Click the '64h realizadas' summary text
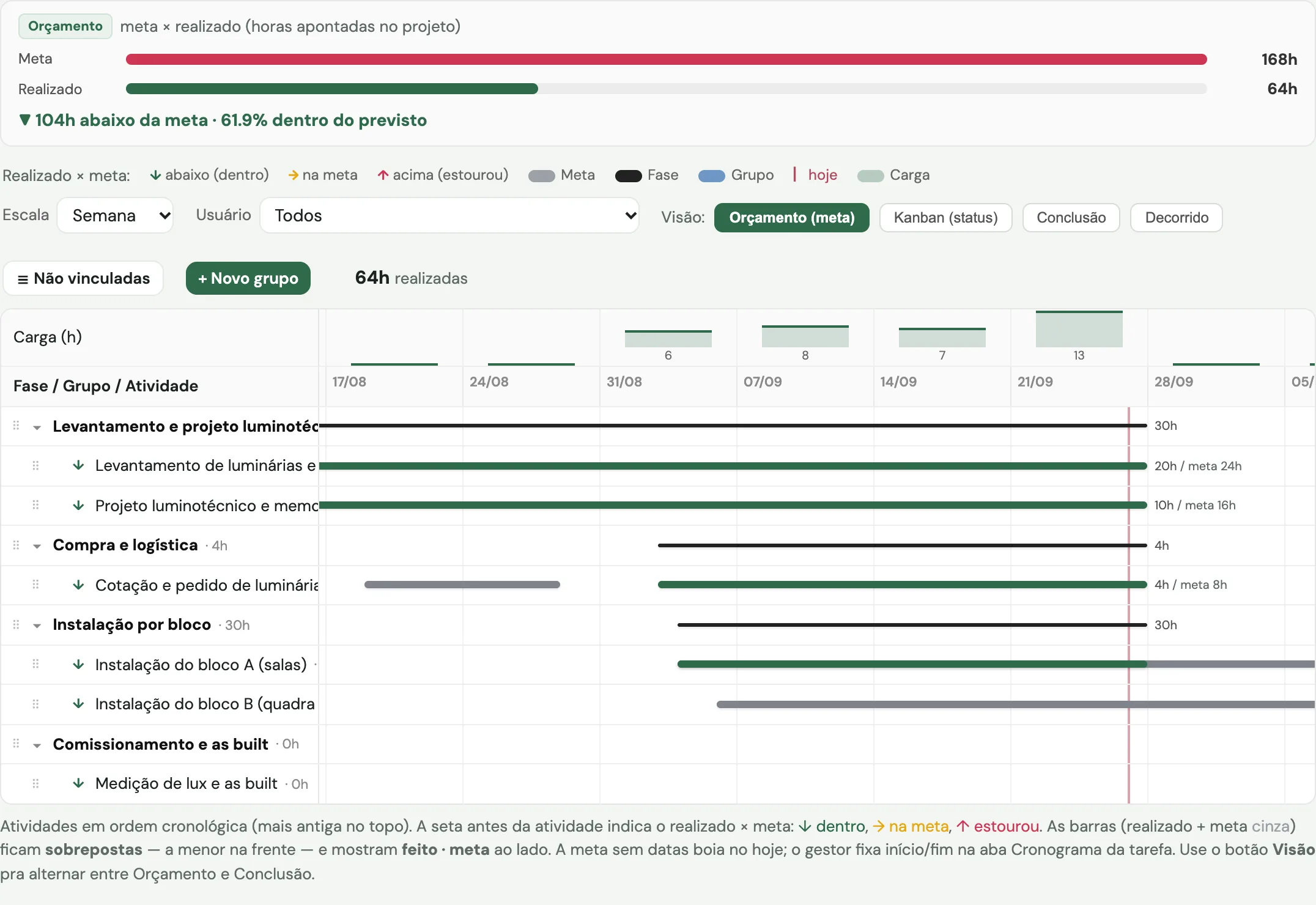Screen dimensions: 1316x905 (x=411, y=278)
